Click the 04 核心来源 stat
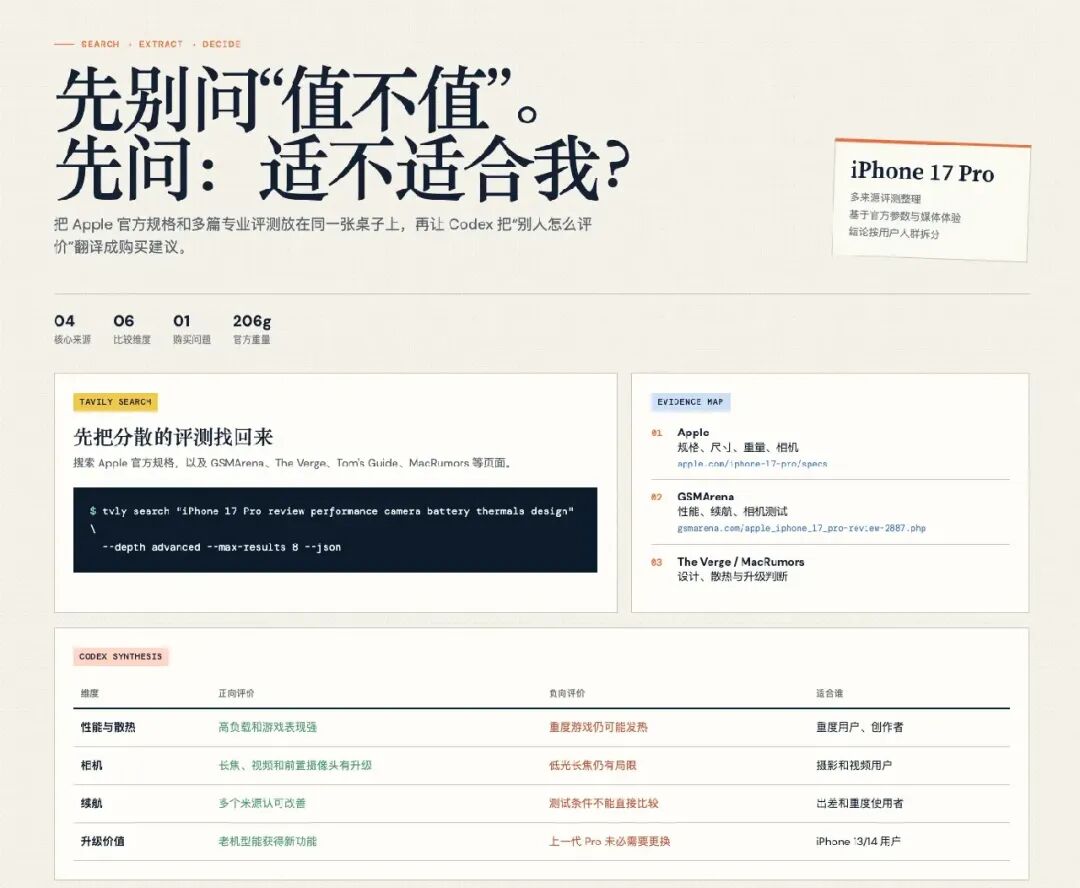 click(72, 329)
